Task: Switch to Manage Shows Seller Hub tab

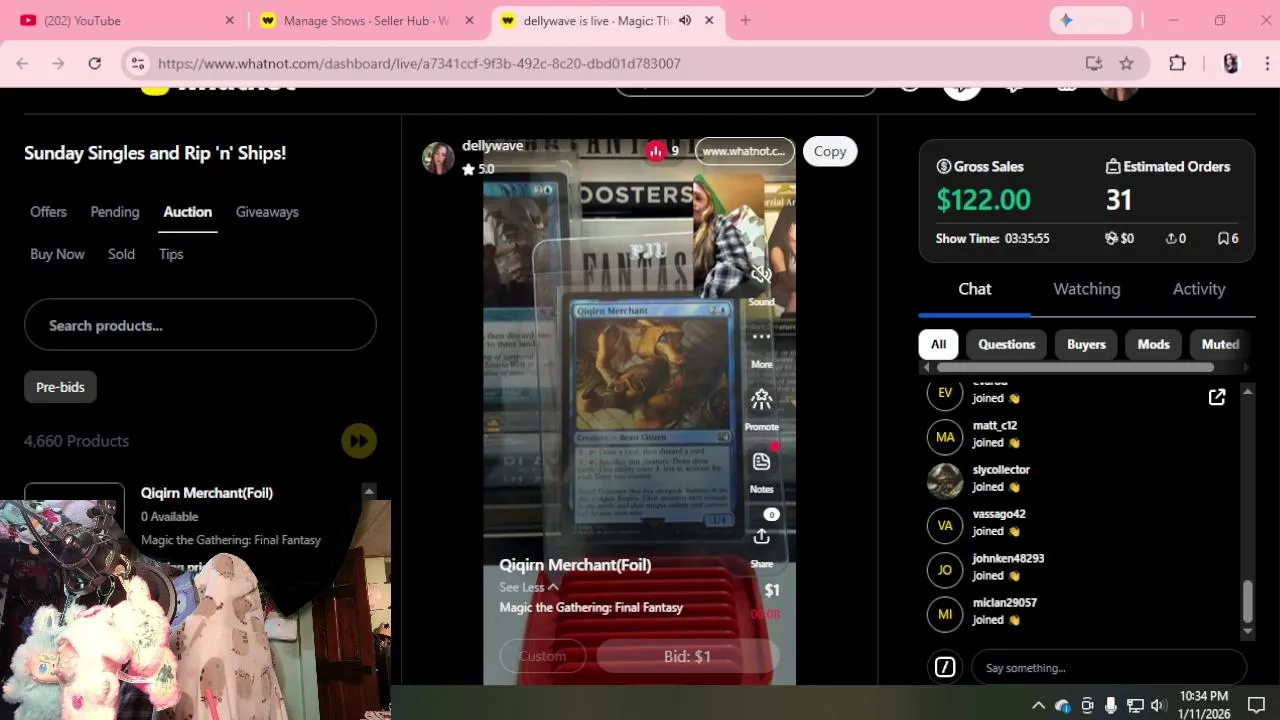Action: coord(365,20)
